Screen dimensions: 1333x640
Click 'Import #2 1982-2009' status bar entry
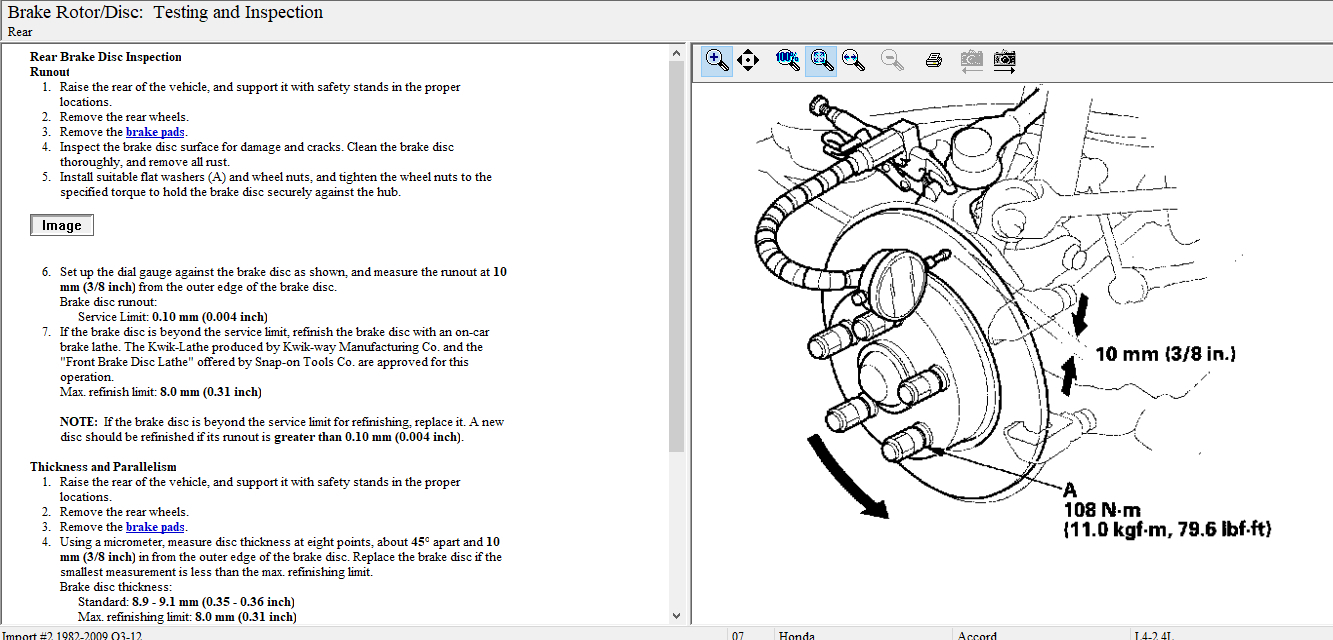click(x=71, y=635)
